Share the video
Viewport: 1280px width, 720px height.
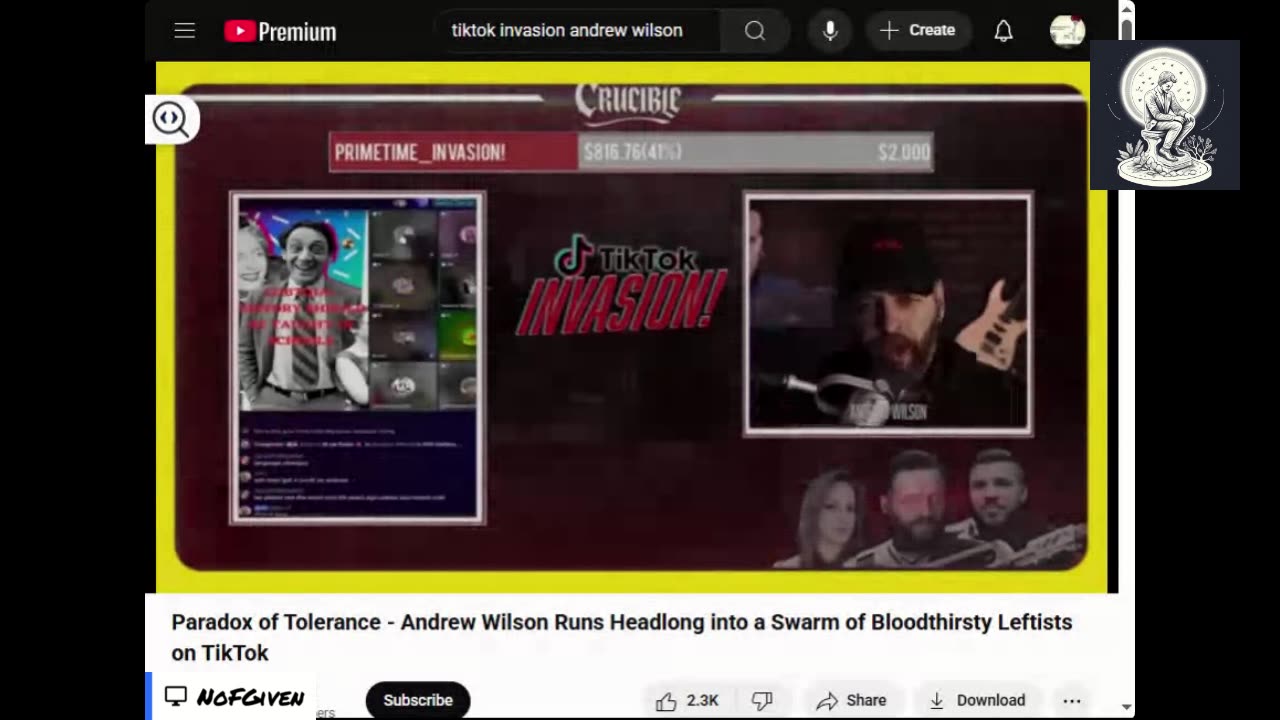click(851, 701)
